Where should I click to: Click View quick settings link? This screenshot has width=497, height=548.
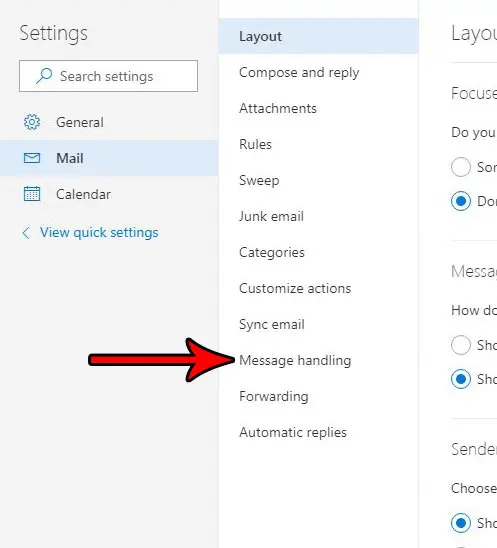pyautogui.click(x=99, y=233)
